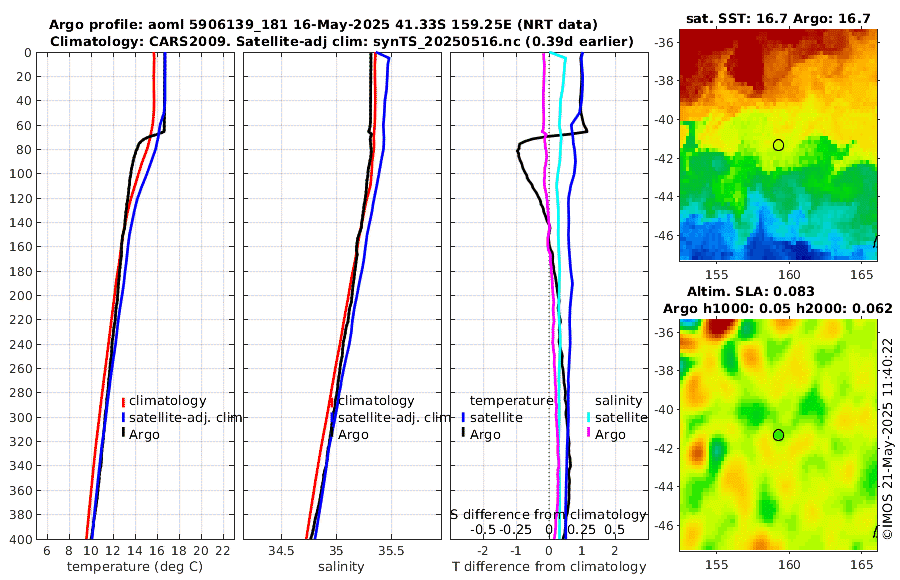Click temperature axis tick '22'
The height and width of the screenshot is (580, 900).
(x=223, y=551)
